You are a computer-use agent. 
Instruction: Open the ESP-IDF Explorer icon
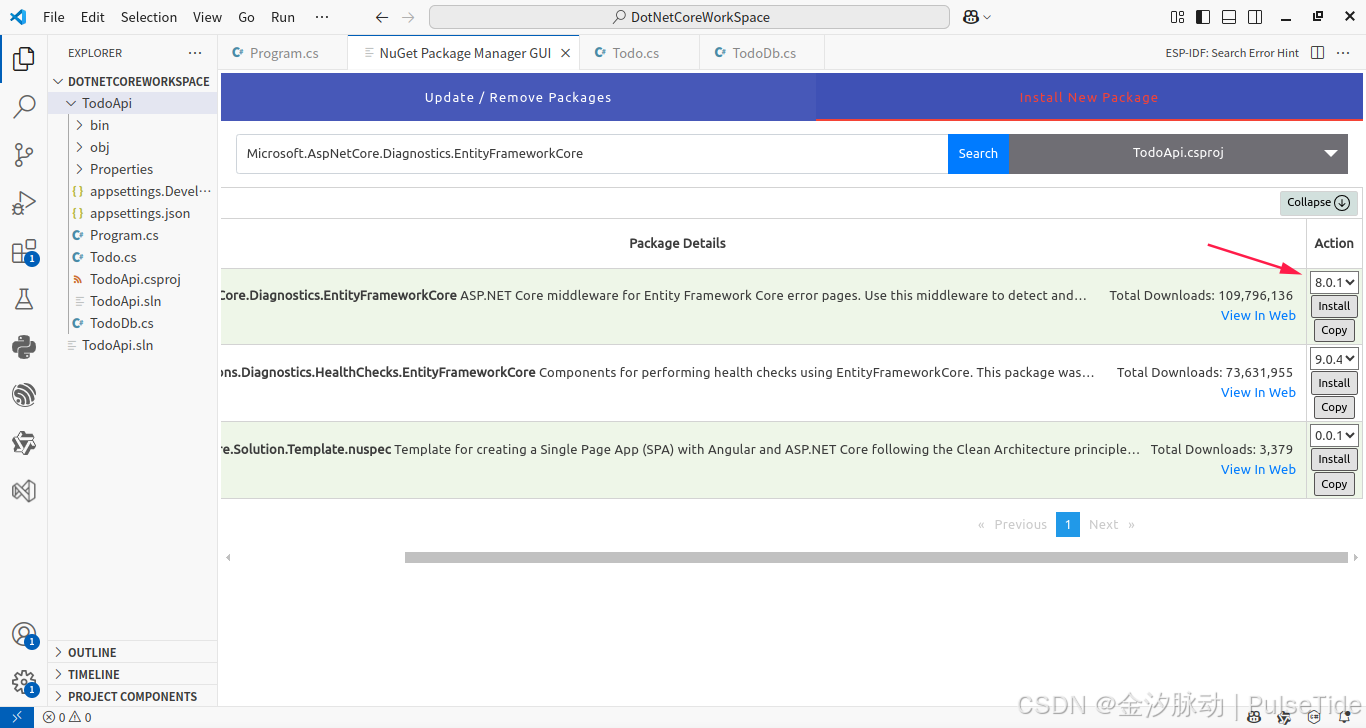(x=24, y=395)
